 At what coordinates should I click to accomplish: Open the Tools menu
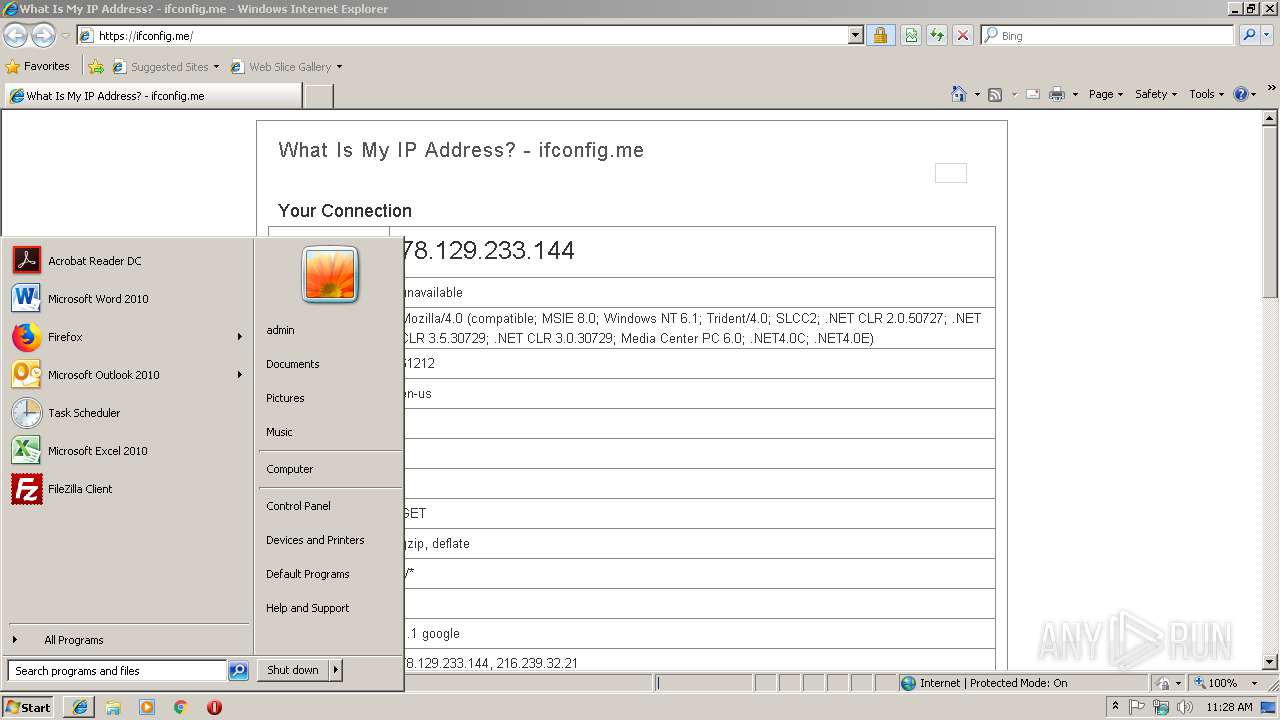(x=1206, y=94)
